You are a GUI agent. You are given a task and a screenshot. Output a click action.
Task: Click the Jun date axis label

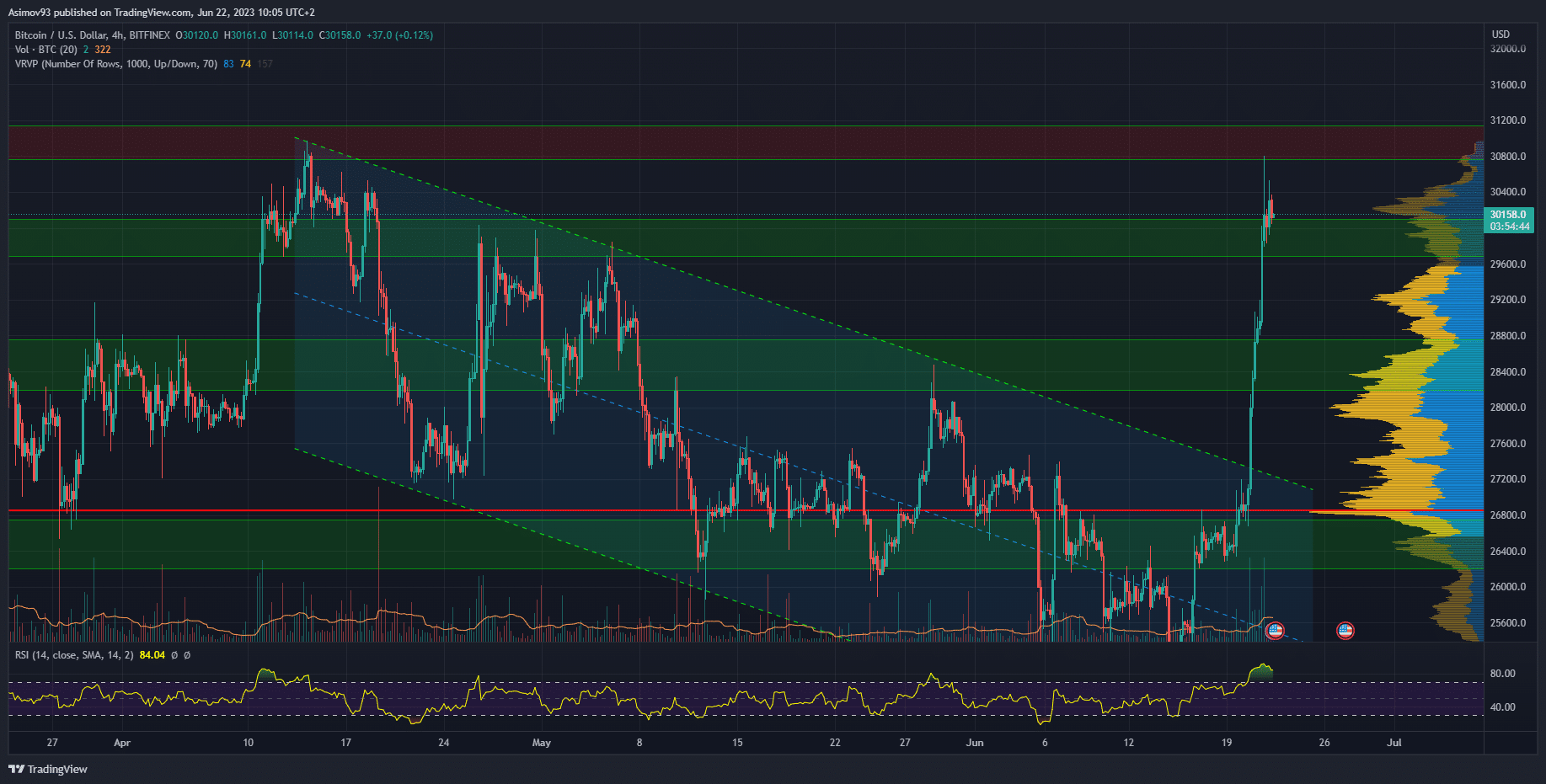(x=975, y=743)
